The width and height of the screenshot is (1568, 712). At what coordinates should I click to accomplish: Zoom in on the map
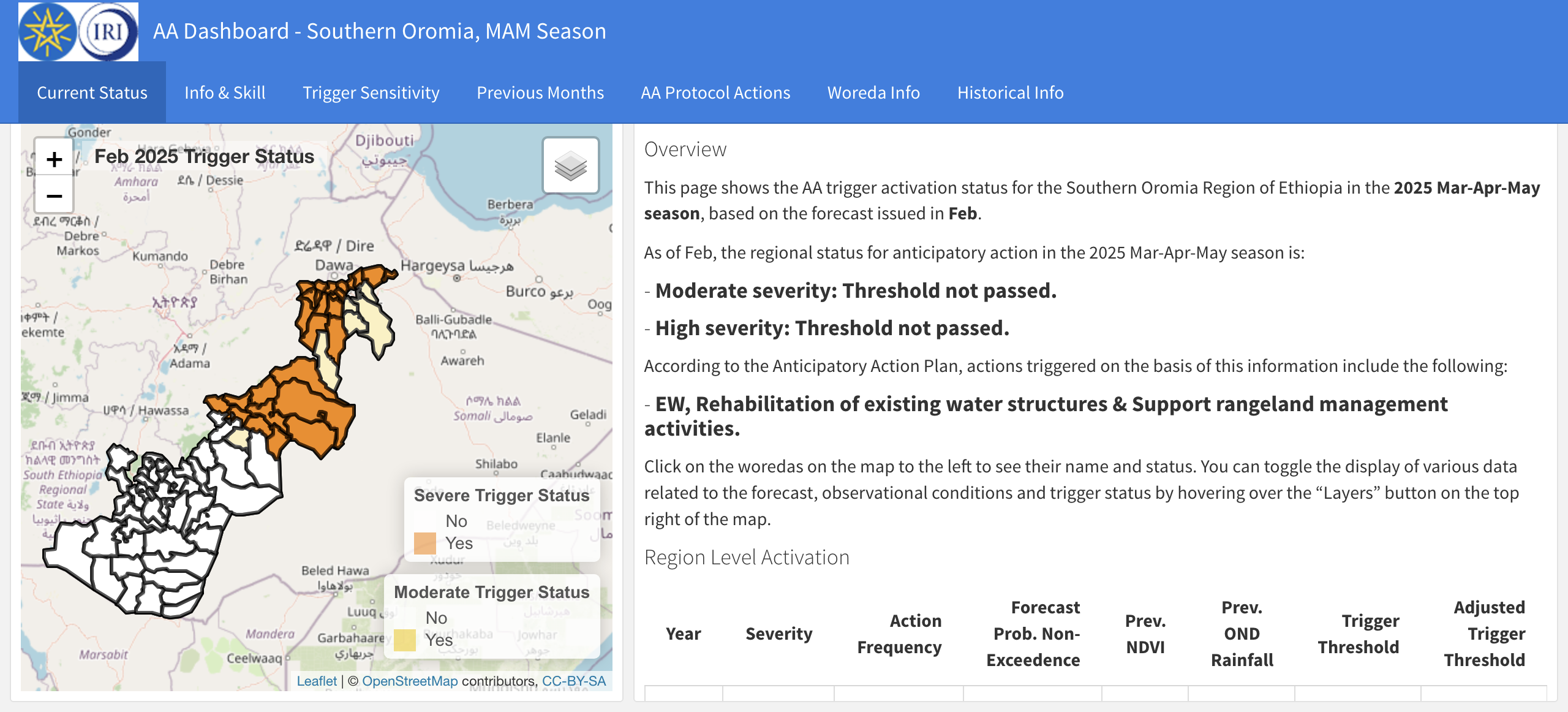[x=54, y=159]
